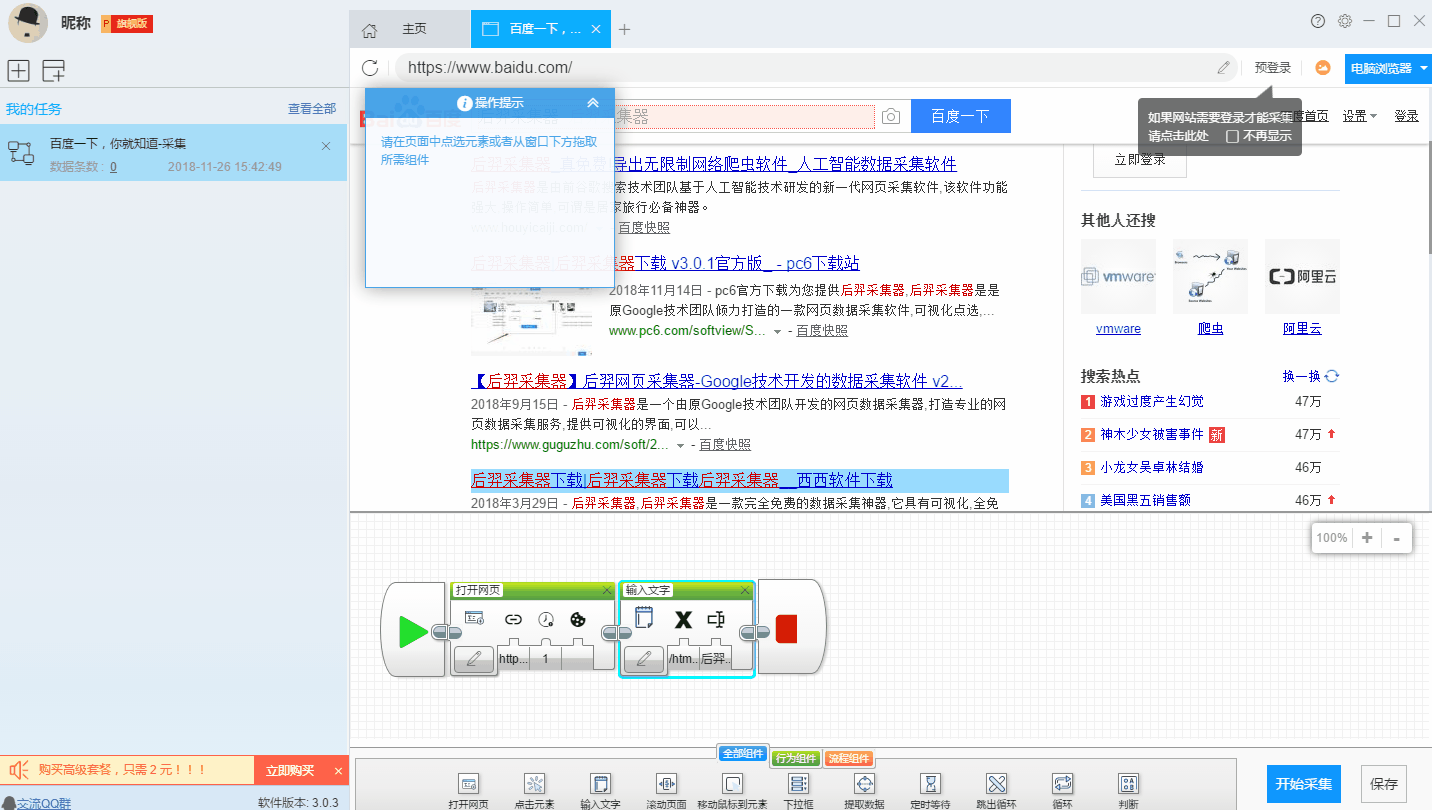Click pencil edit button of 输入文字 block
This screenshot has width=1432, height=810.
[645, 659]
